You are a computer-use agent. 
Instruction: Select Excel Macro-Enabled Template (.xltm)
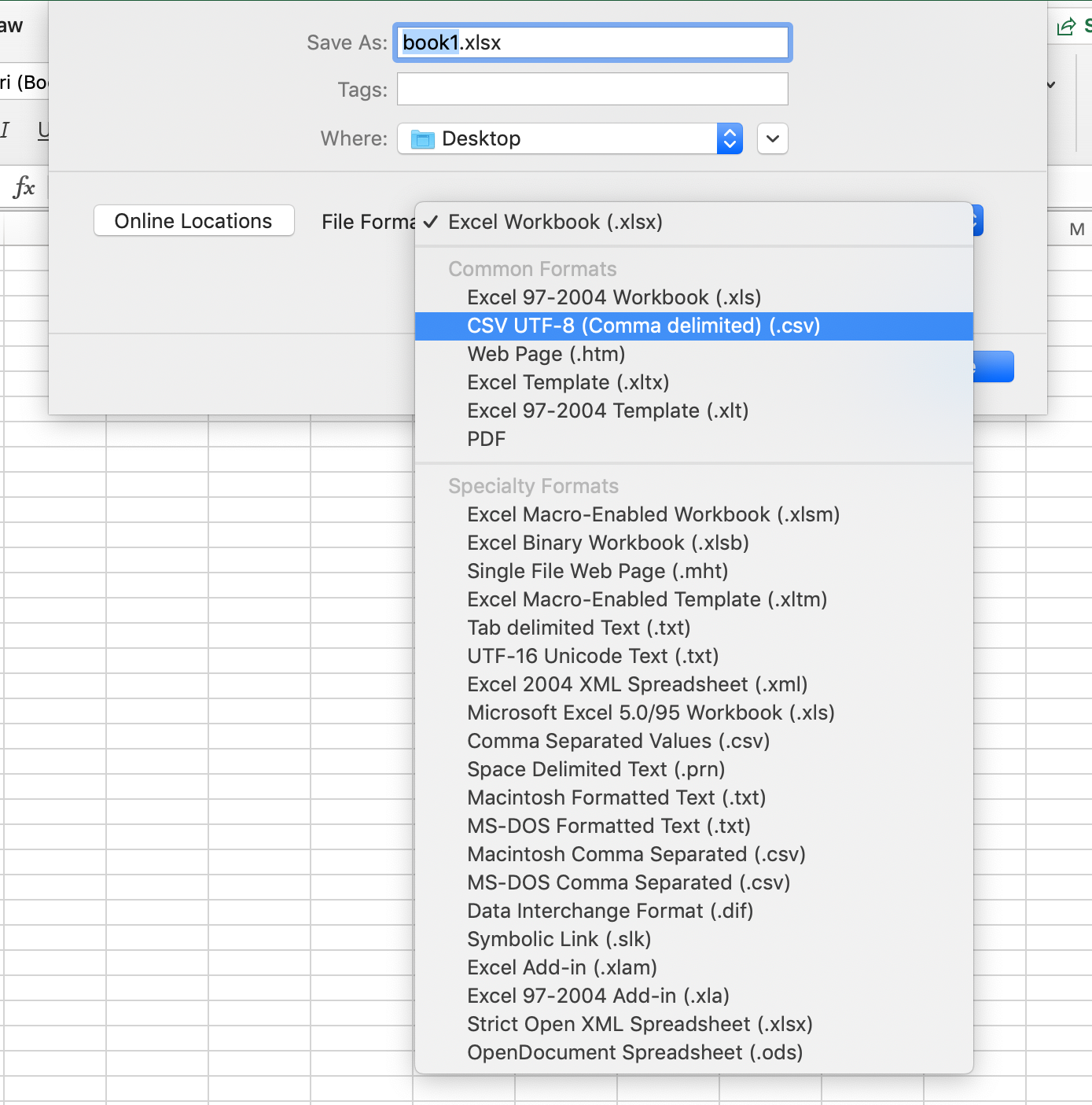[x=693, y=599]
